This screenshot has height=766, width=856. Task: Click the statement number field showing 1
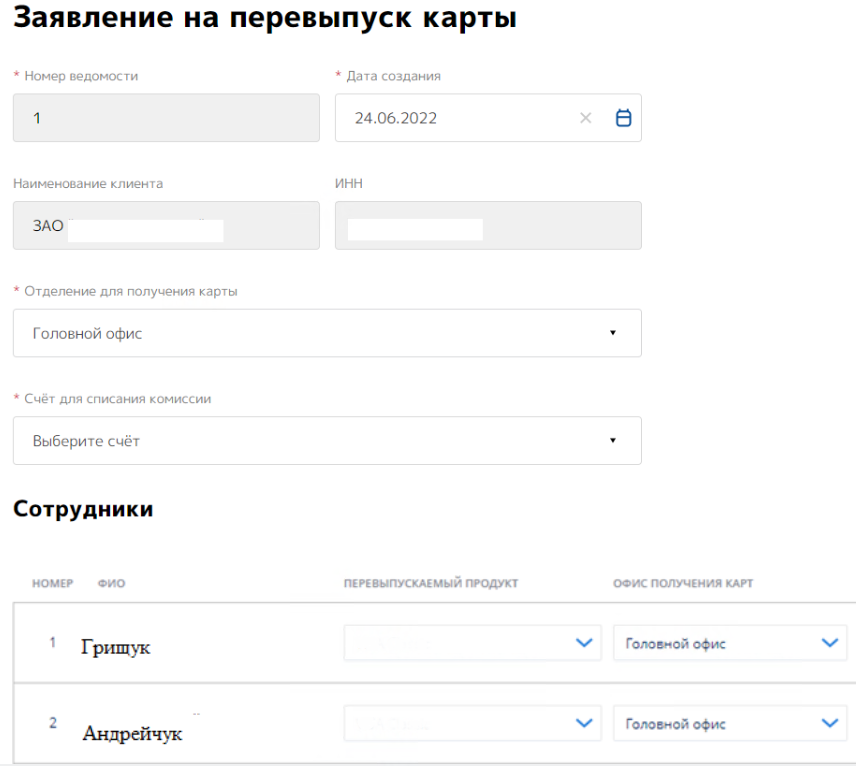(167, 118)
